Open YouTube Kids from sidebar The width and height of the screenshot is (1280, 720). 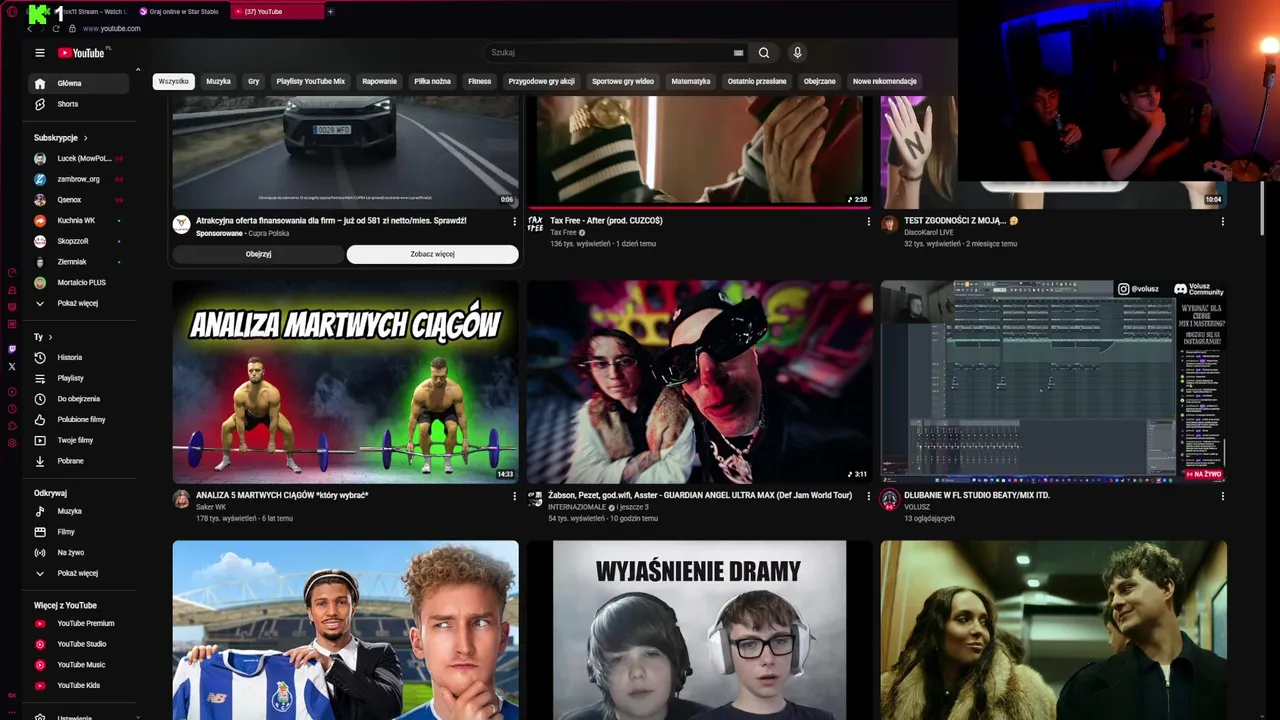[80, 685]
